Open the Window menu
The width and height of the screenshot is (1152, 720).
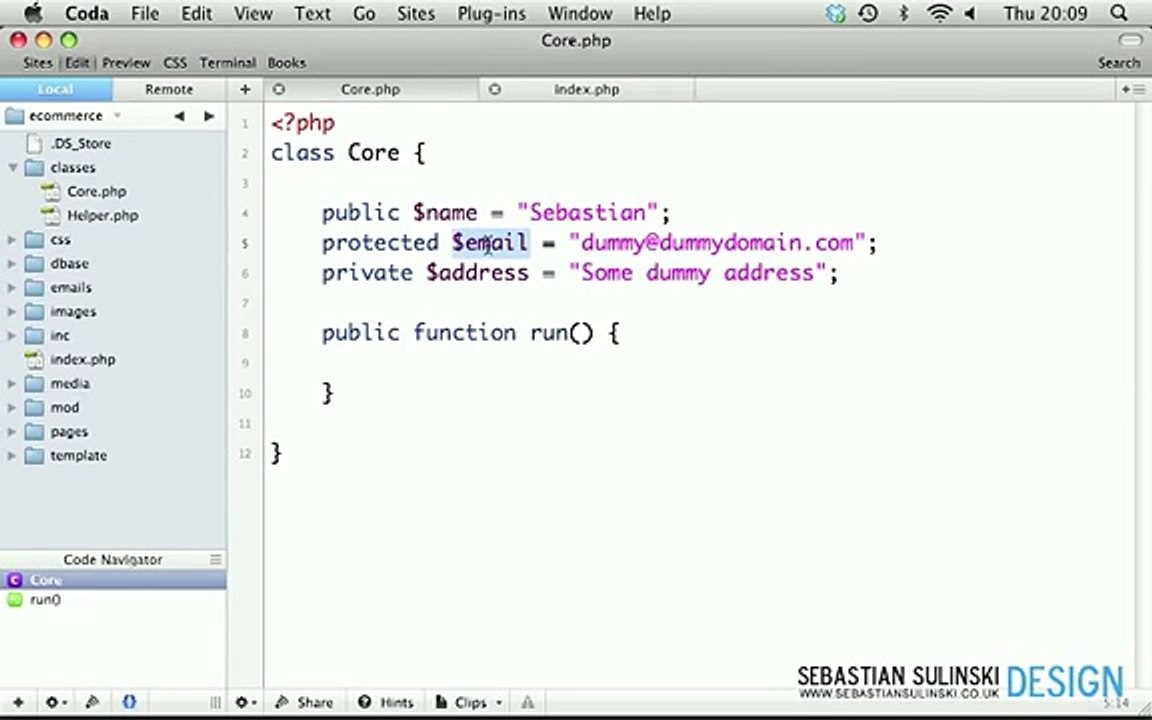[580, 13]
